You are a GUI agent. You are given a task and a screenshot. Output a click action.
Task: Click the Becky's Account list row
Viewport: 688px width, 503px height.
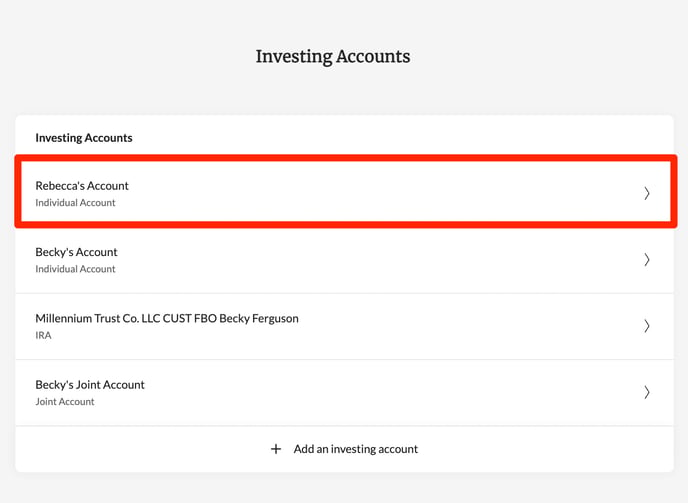coord(344,260)
